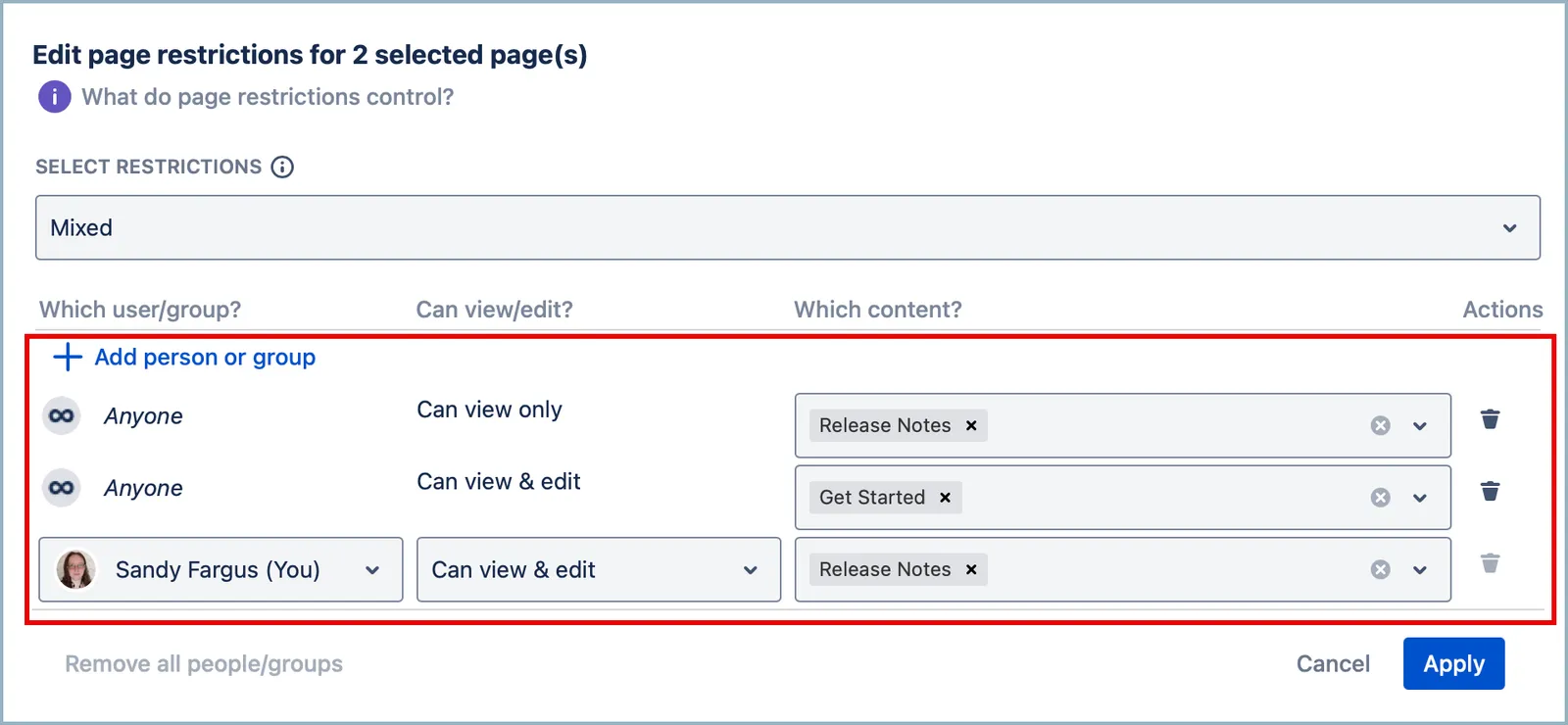Click the Which content? column header
This screenshot has height=725, width=1568.
878,310
